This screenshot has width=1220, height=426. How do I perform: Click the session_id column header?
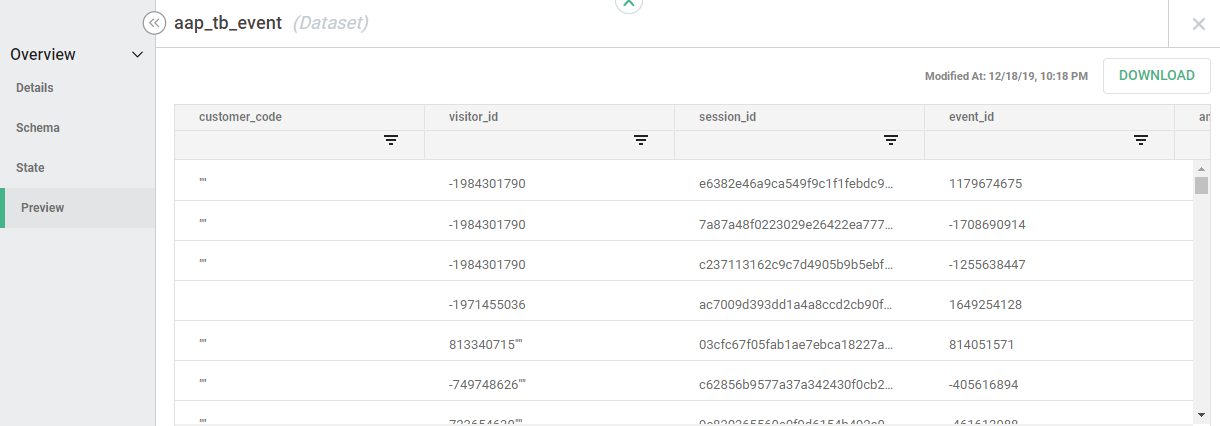tap(727, 117)
